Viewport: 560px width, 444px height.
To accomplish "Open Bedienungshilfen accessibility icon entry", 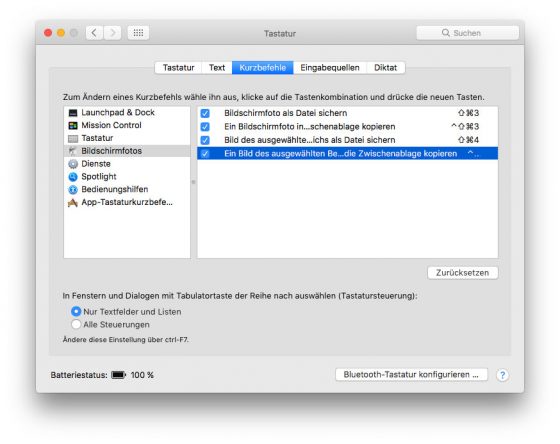I will tap(73, 190).
